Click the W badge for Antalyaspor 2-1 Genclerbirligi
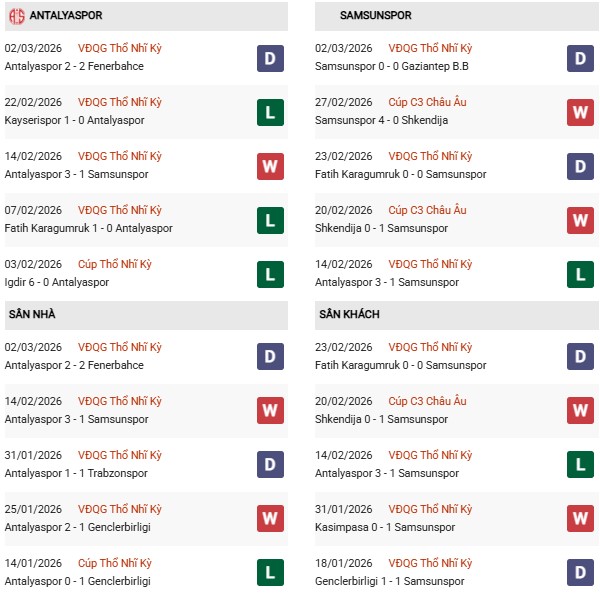 pos(270,519)
